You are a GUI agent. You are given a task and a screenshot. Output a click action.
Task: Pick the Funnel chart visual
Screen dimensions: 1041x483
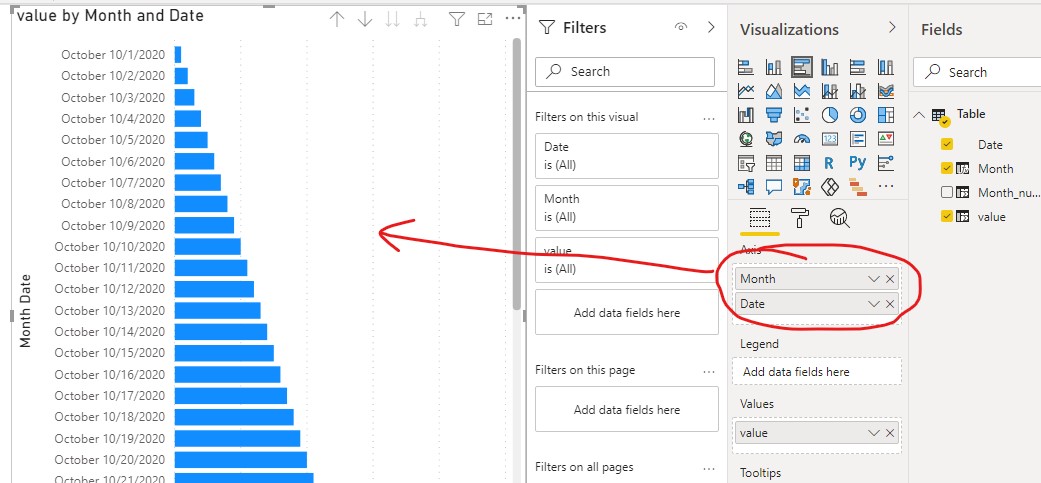[x=773, y=115]
